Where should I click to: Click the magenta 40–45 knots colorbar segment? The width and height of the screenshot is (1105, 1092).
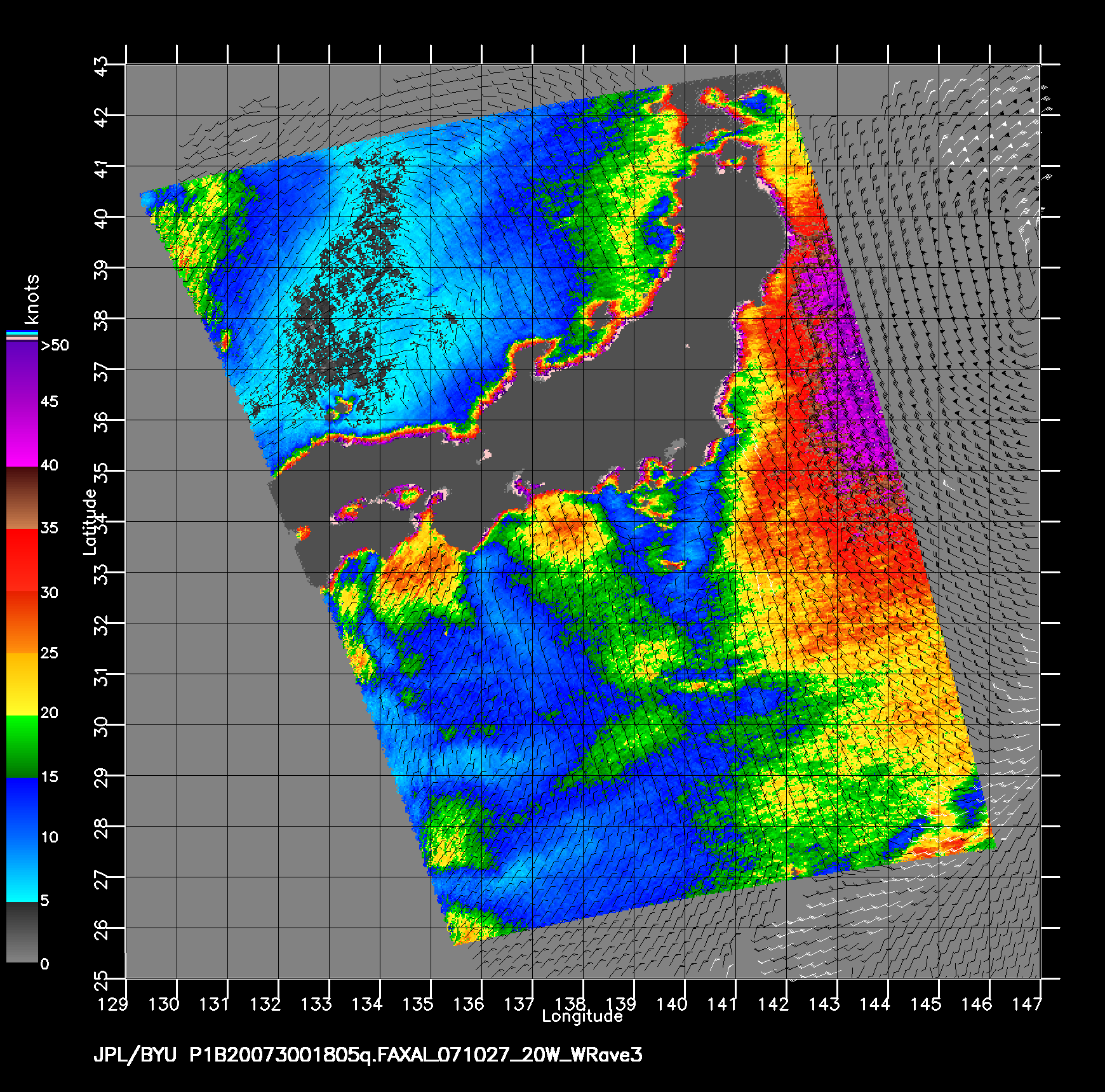[x=22, y=436]
